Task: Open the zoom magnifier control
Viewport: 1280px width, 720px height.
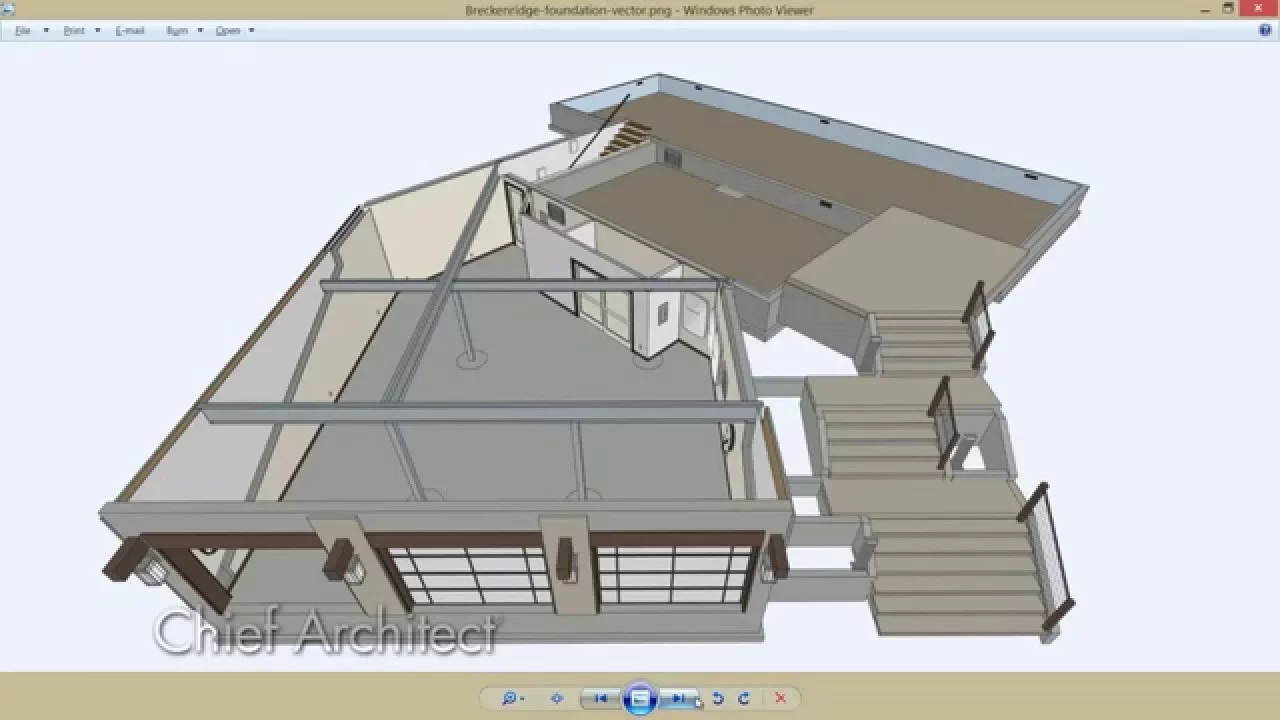Action: tap(512, 699)
